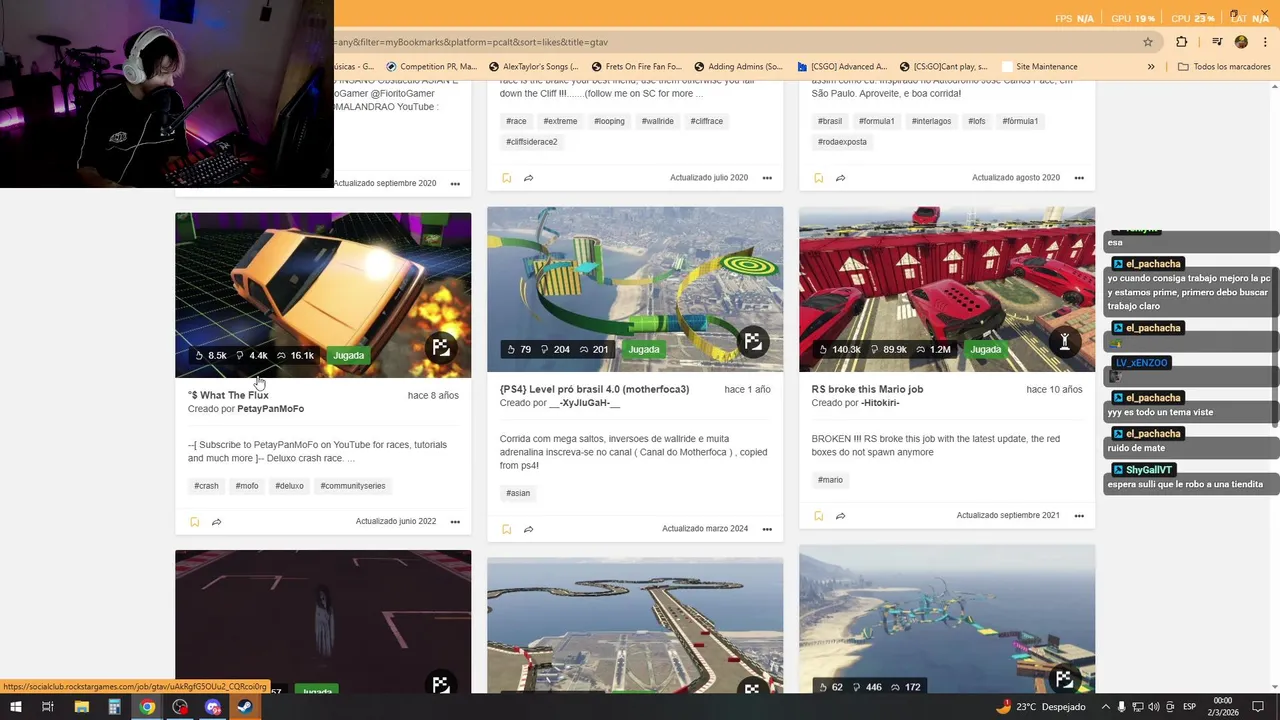Share the What The Flux job
This screenshot has height=720, width=1280.
(x=216, y=522)
